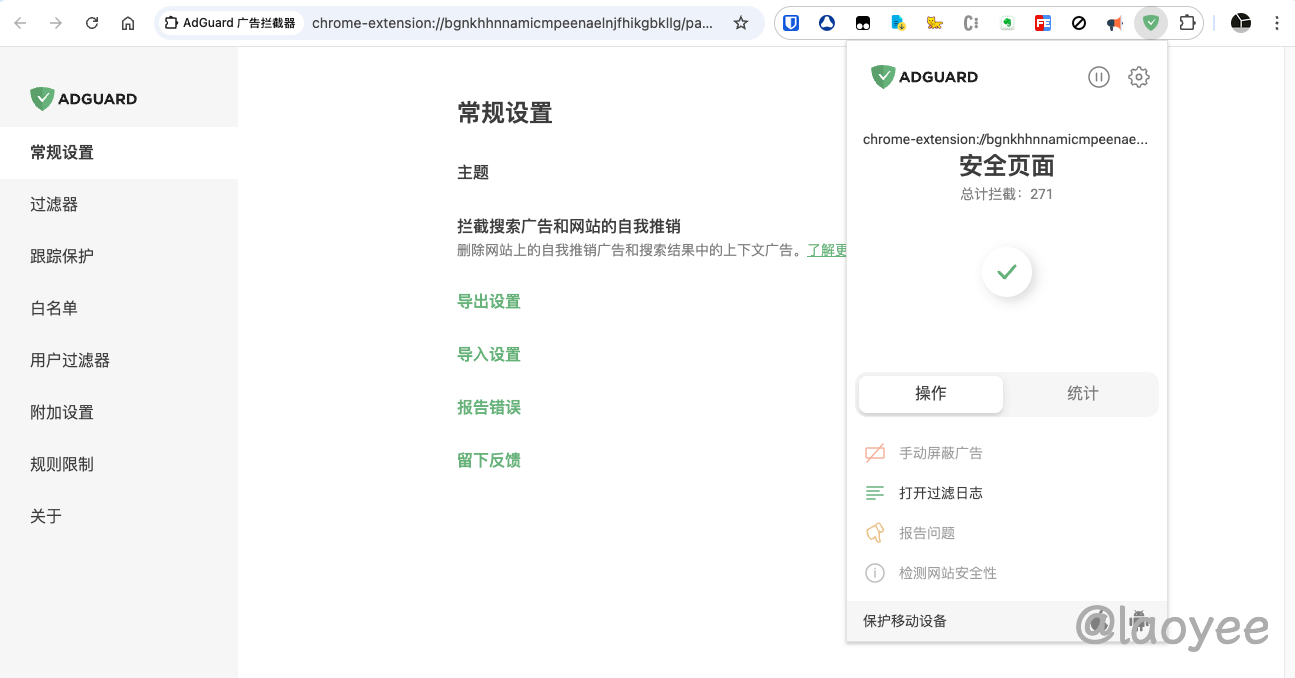Click the AdGuard shield extension icon

pyautogui.click(x=1151, y=23)
